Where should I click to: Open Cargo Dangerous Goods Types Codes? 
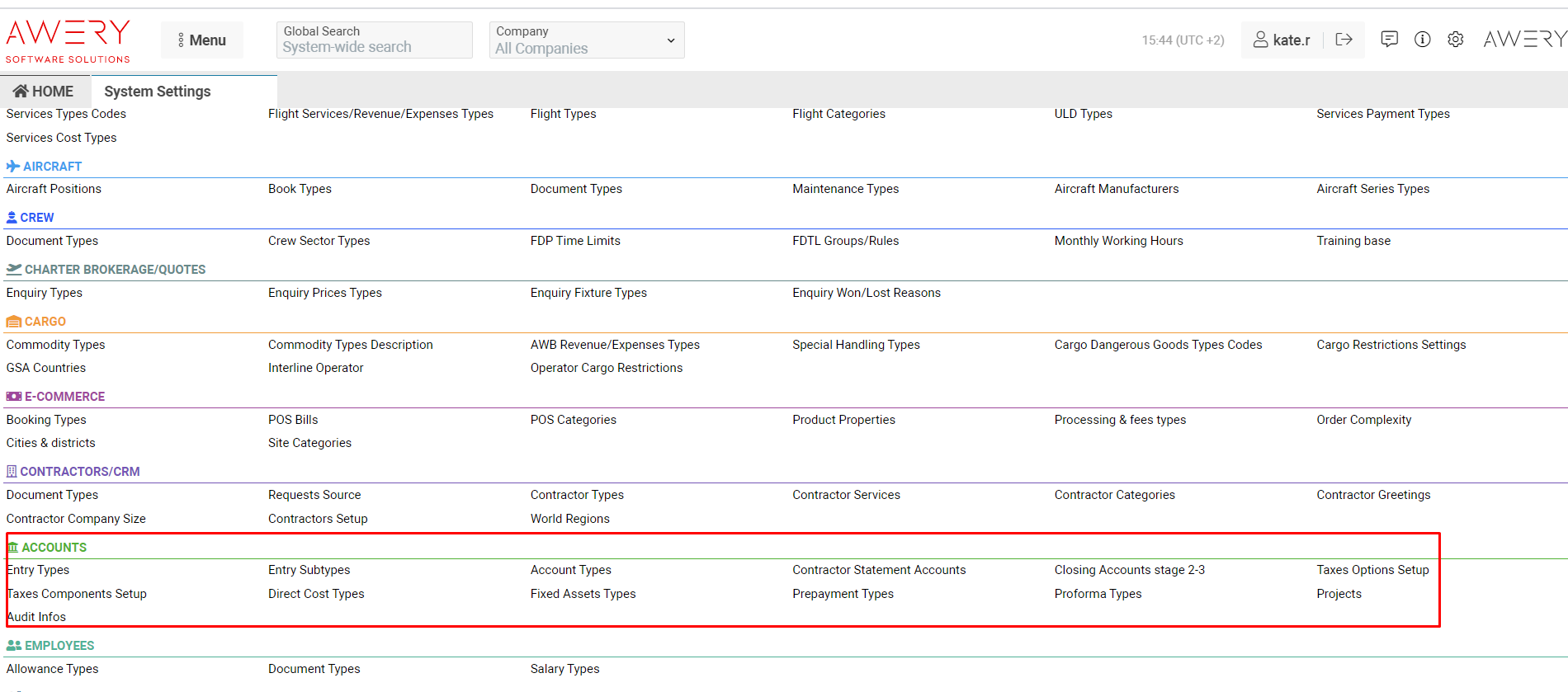(1157, 345)
